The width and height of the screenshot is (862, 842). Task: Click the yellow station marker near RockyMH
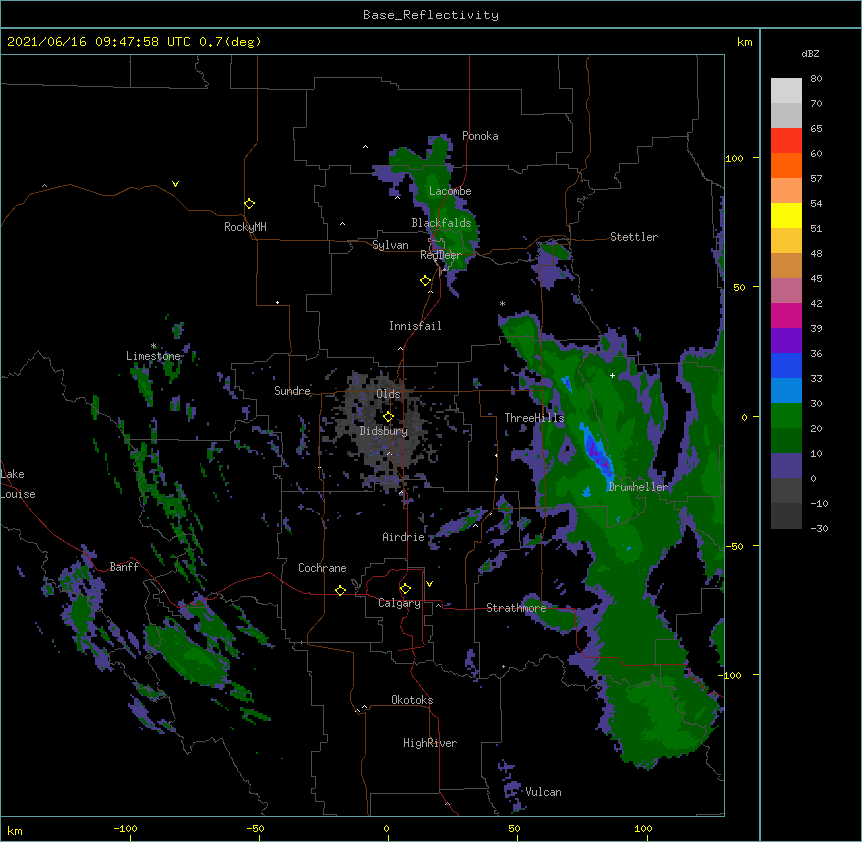[x=249, y=204]
